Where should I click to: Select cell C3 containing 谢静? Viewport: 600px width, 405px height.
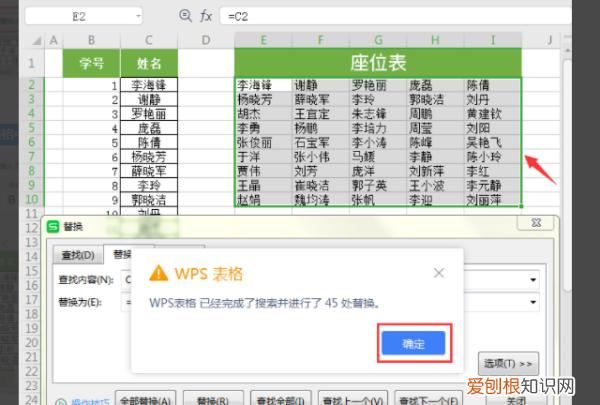pyautogui.click(x=149, y=100)
